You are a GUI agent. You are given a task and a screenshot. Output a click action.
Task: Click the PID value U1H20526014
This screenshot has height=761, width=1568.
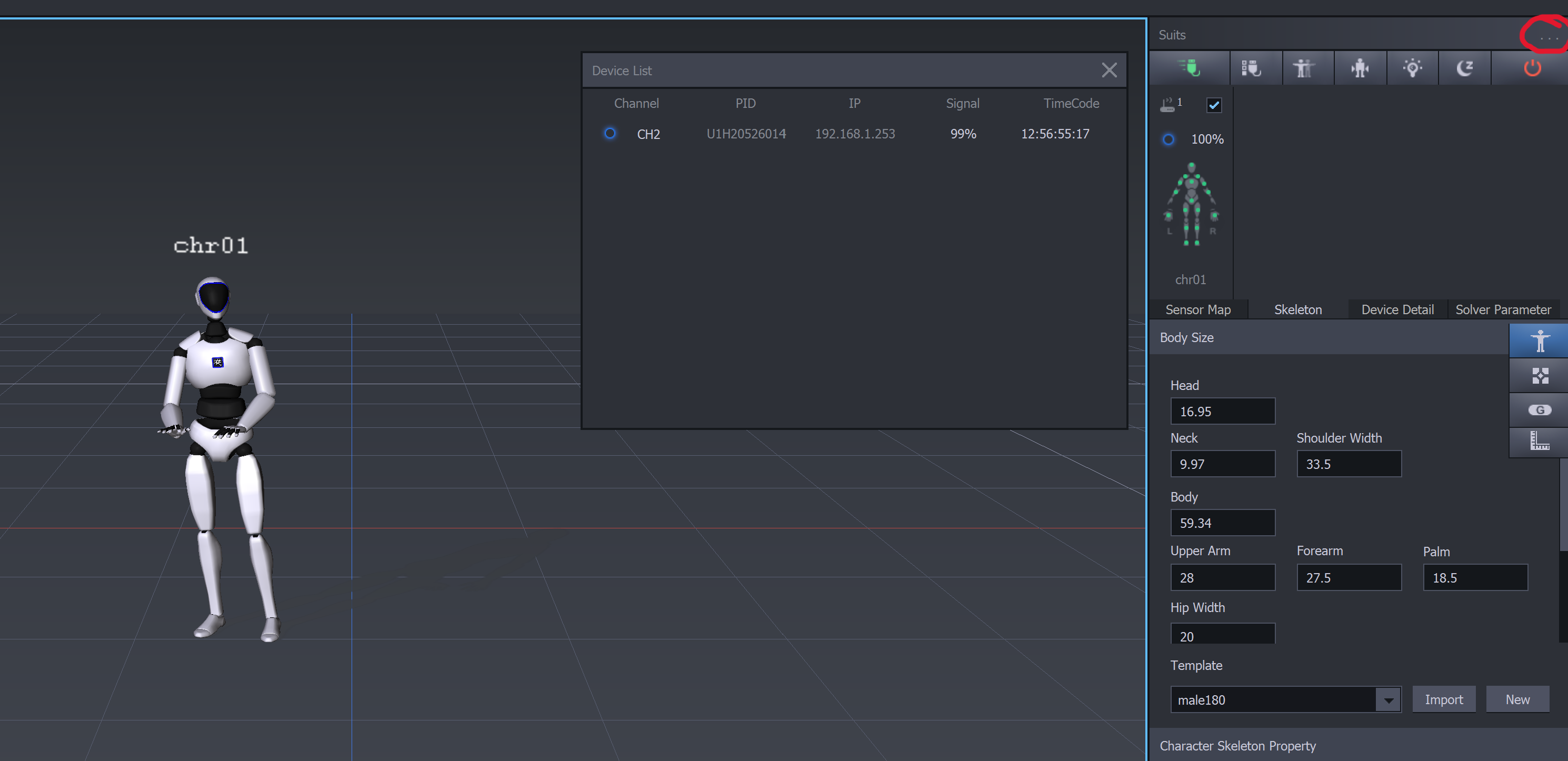click(746, 134)
